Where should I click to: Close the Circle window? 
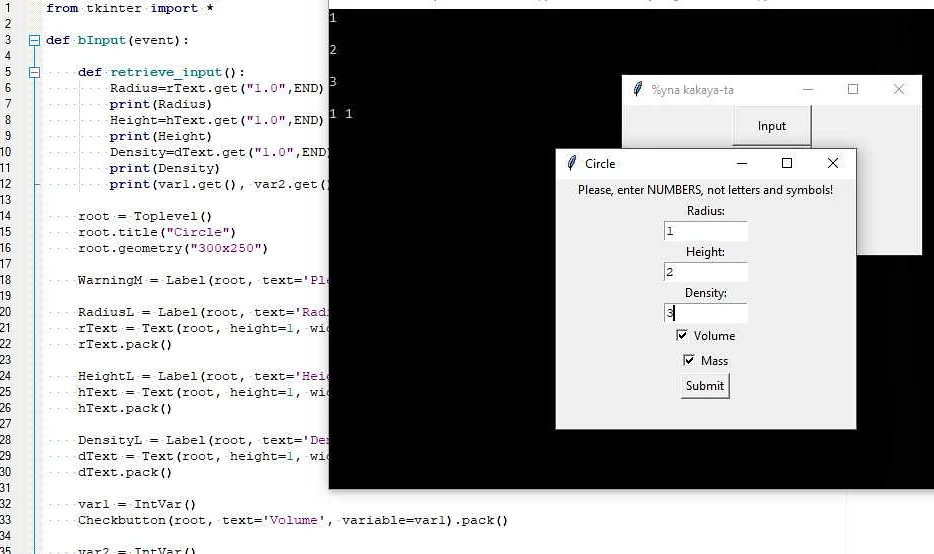833,163
